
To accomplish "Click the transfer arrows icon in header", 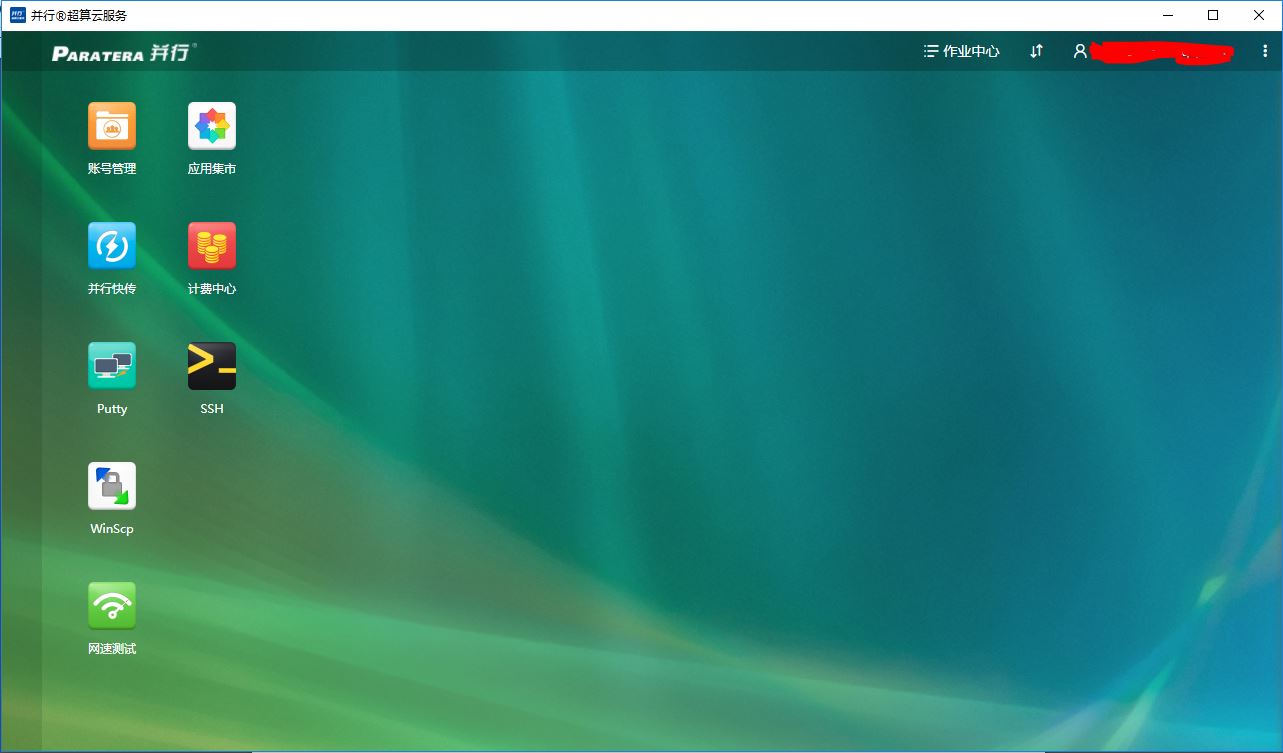I will pyautogui.click(x=1037, y=51).
